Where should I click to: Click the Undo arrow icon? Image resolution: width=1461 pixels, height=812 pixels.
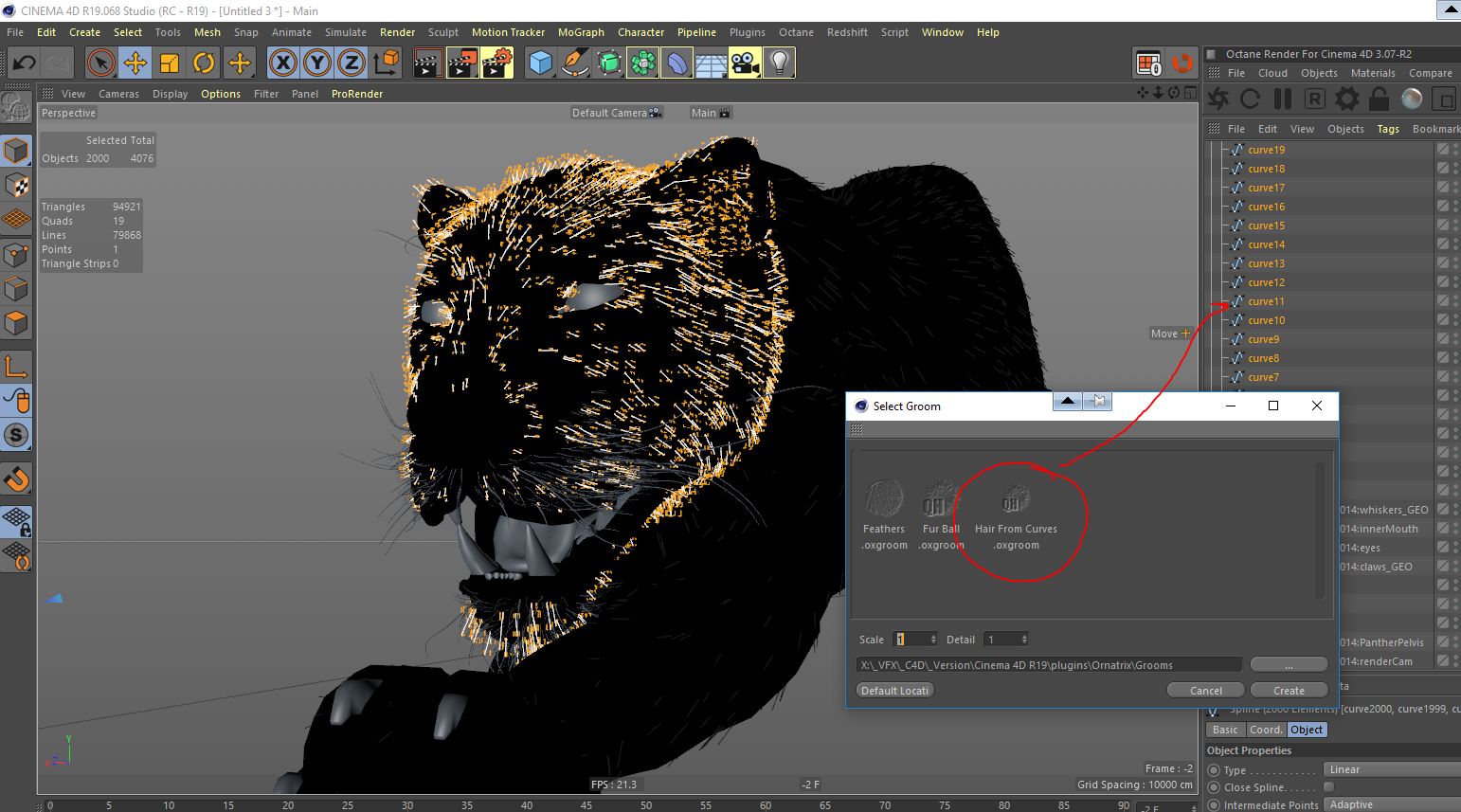pyautogui.click(x=24, y=63)
